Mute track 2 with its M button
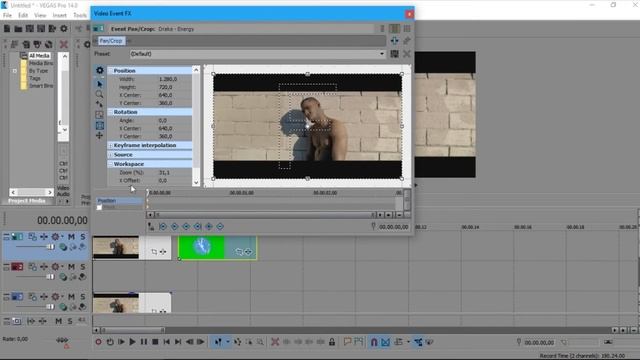The height and width of the screenshot is (360, 640). click(71, 267)
